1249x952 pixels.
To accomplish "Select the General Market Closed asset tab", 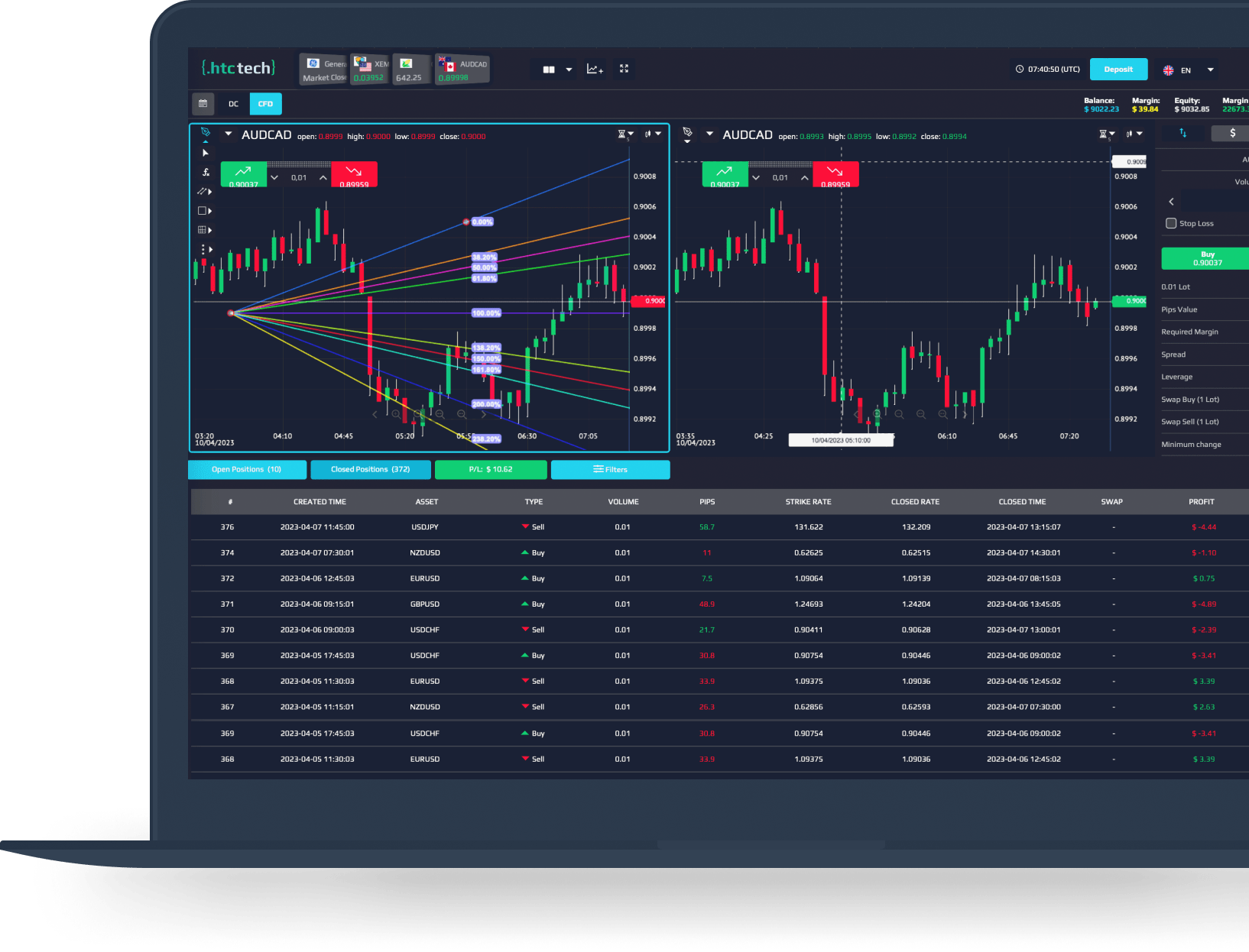I will [323, 69].
